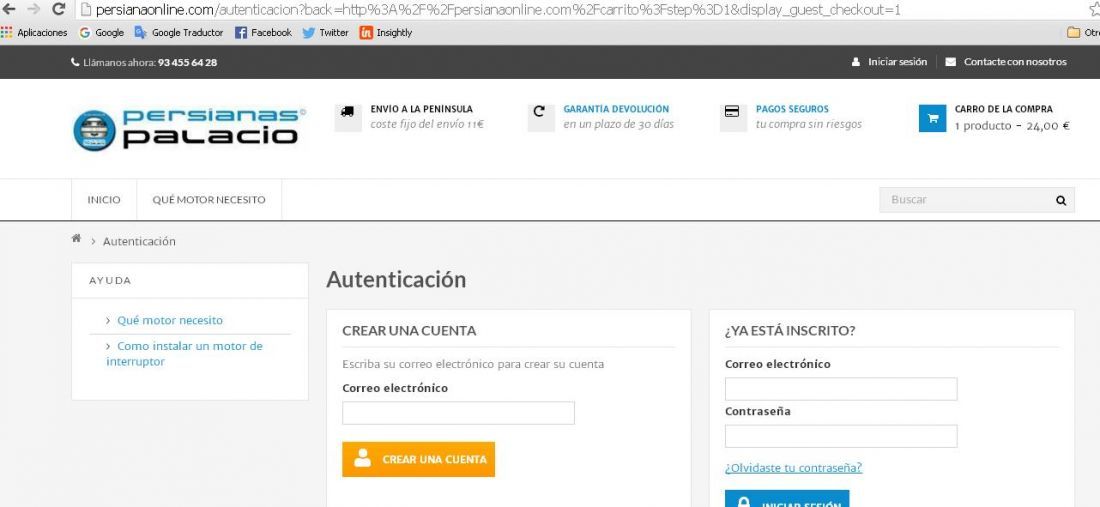
Task: Click Pagos Seguros heading
Action: (x=792, y=109)
